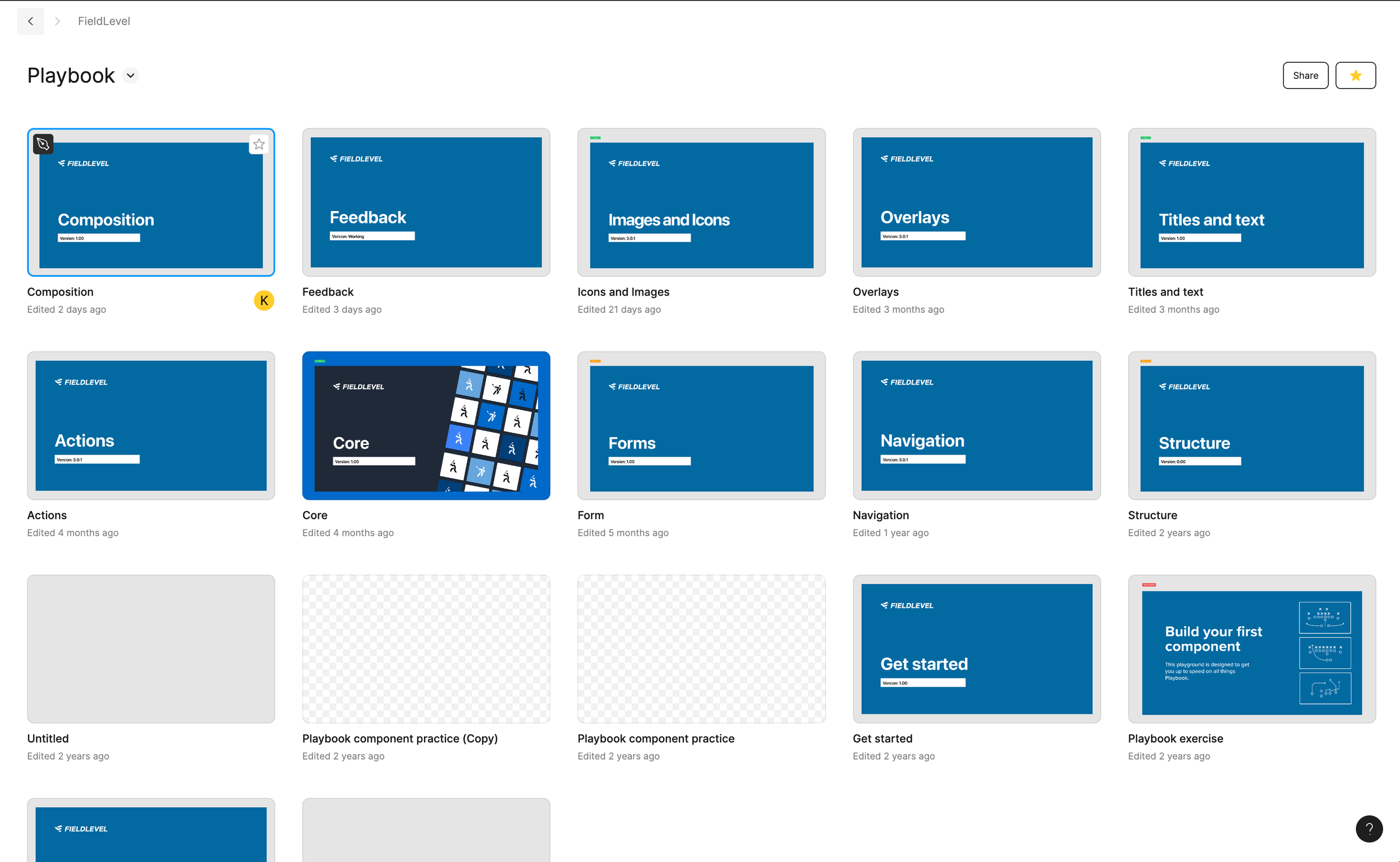Click the Share button
1400x862 pixels.
1305,75
